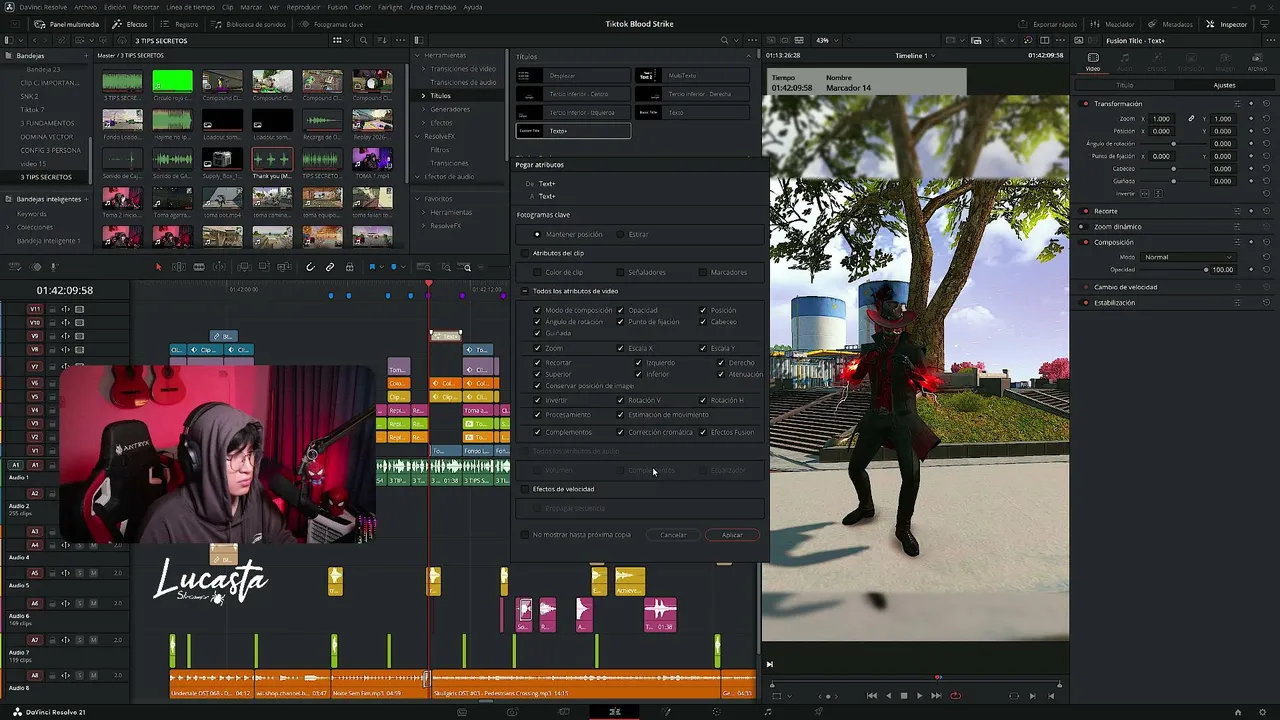The image size is (1280, 720).
Task: Open the Fusion menu
Action: (x=337, y=7)
